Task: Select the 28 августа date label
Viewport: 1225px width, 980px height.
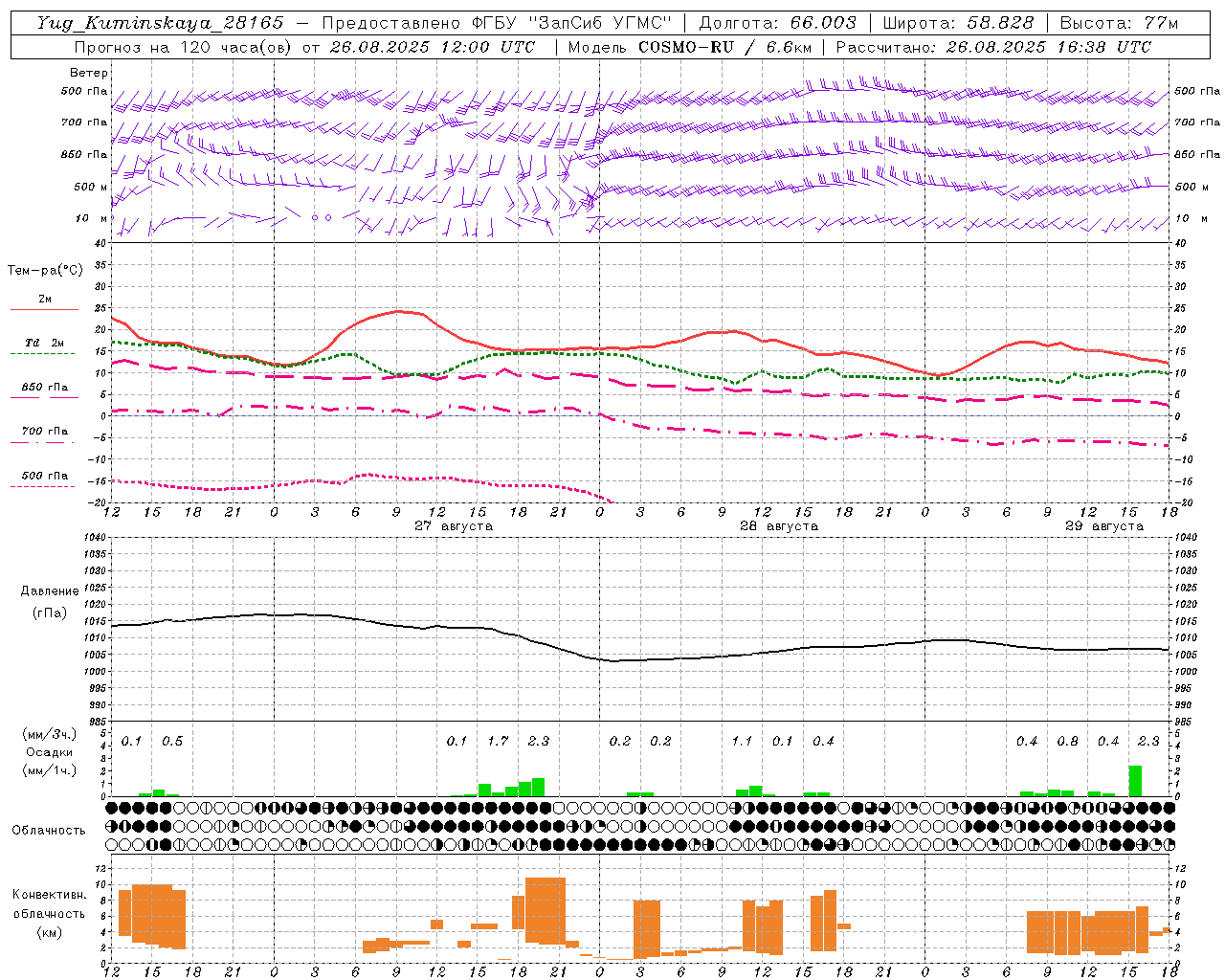Action: 779,526
